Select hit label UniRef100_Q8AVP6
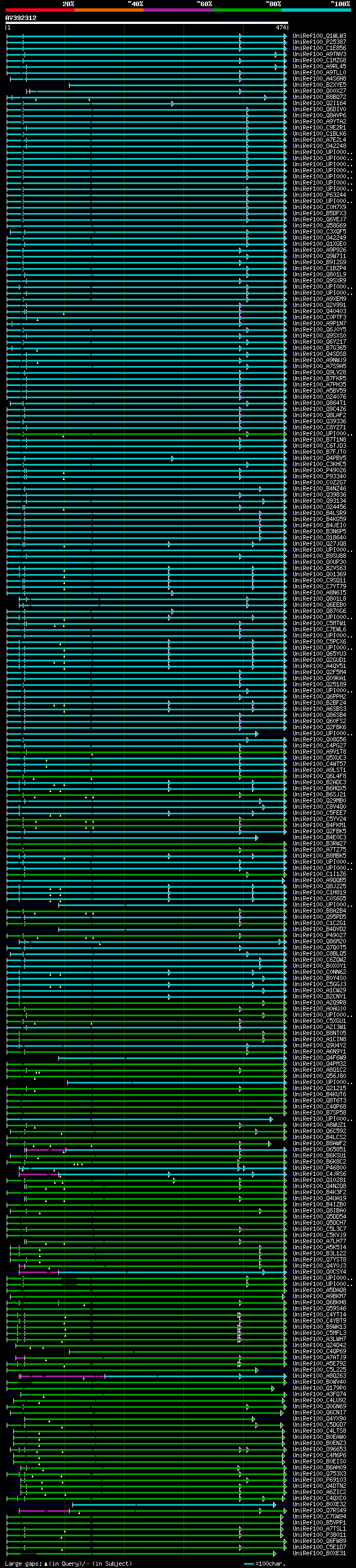 click(319, 116)
